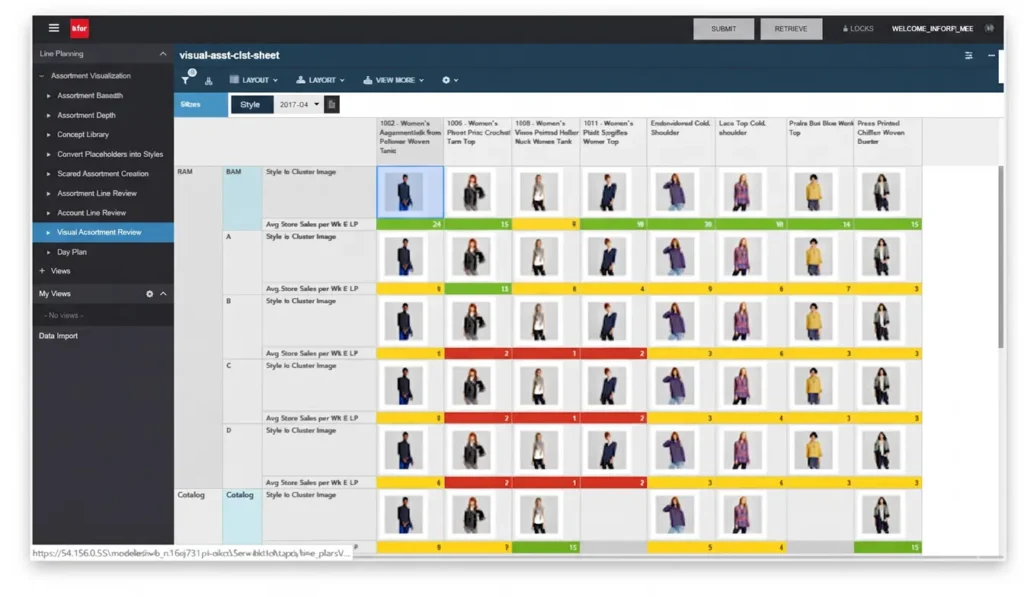Select the last column thumbnail in Catalog row
Screen dimensions: 1024x597
click(x=881, y=515)
